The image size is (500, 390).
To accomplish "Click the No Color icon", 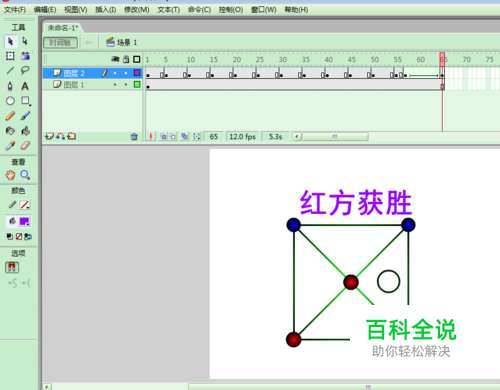I will [x=19, y=237].
